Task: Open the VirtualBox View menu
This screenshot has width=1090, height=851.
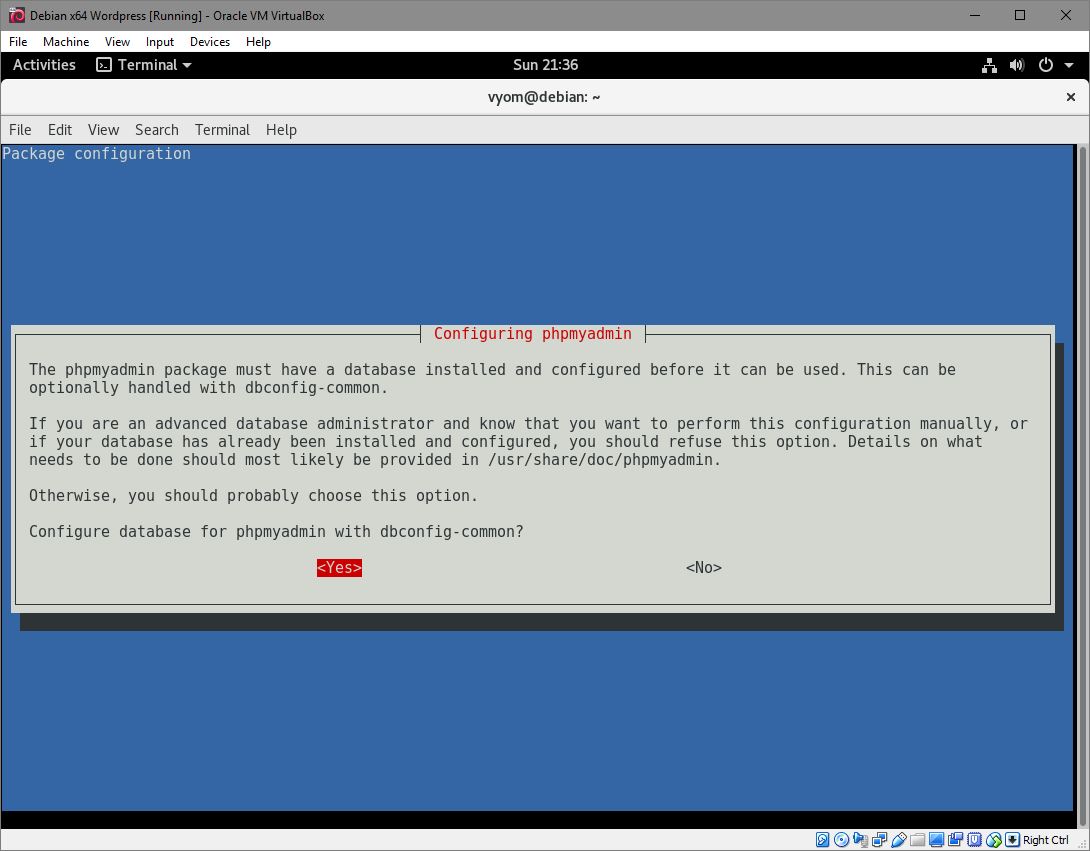Action: 117,42
